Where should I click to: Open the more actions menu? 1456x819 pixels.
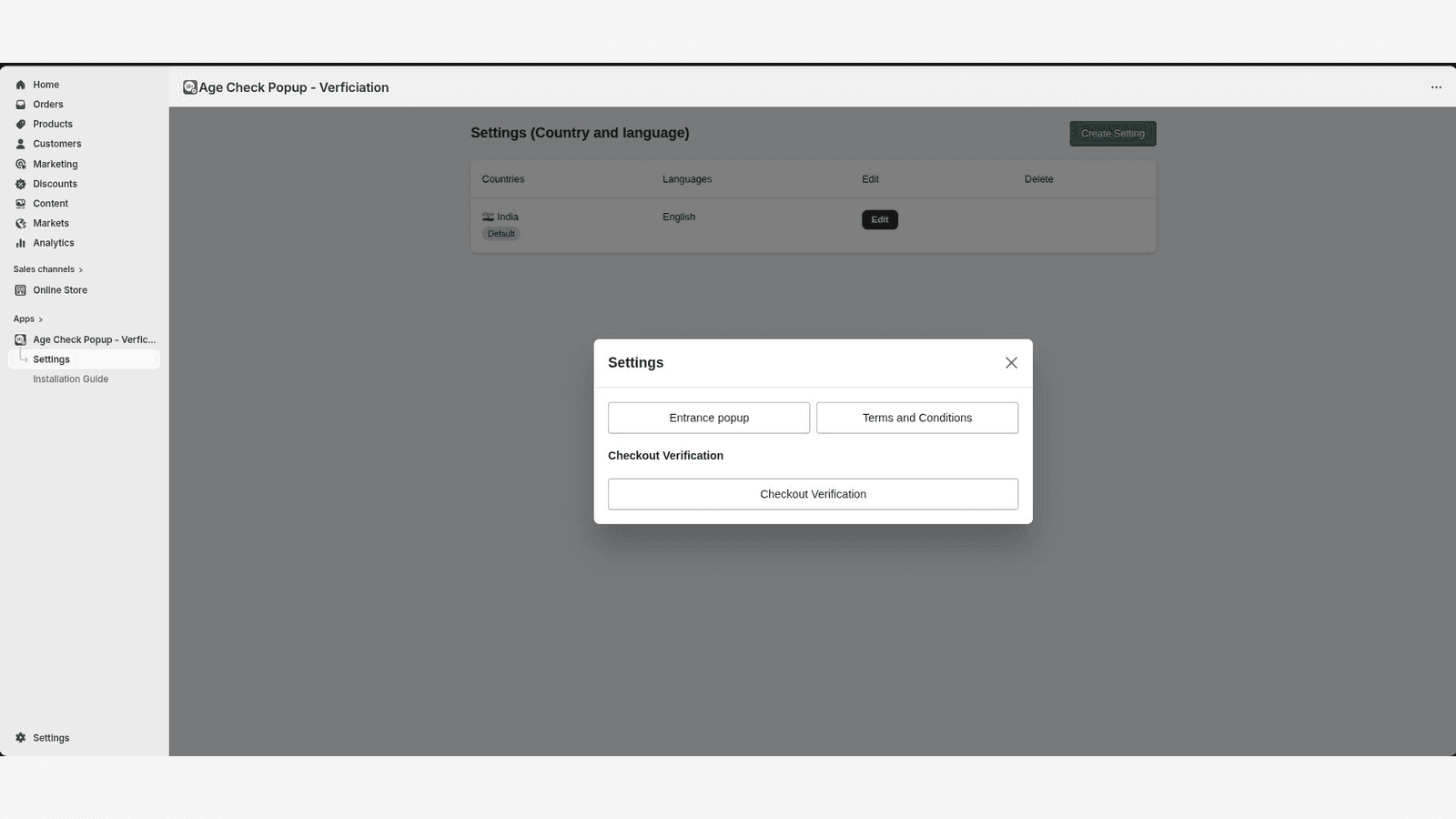(x=1436, y=87)
